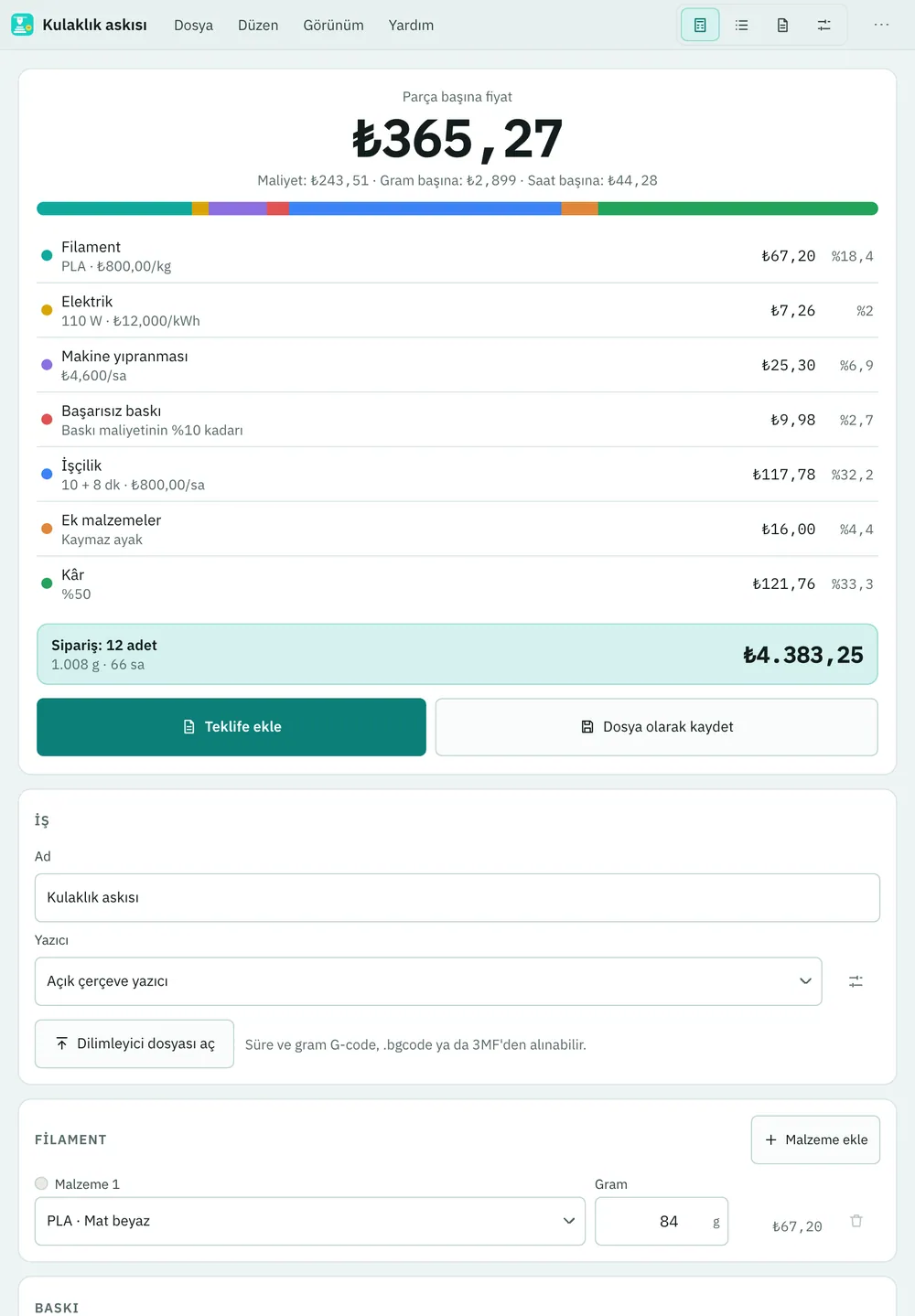This screenshot has height=1316, width=915.
Task: Open the Dosya menu
Action: point(194,26)
